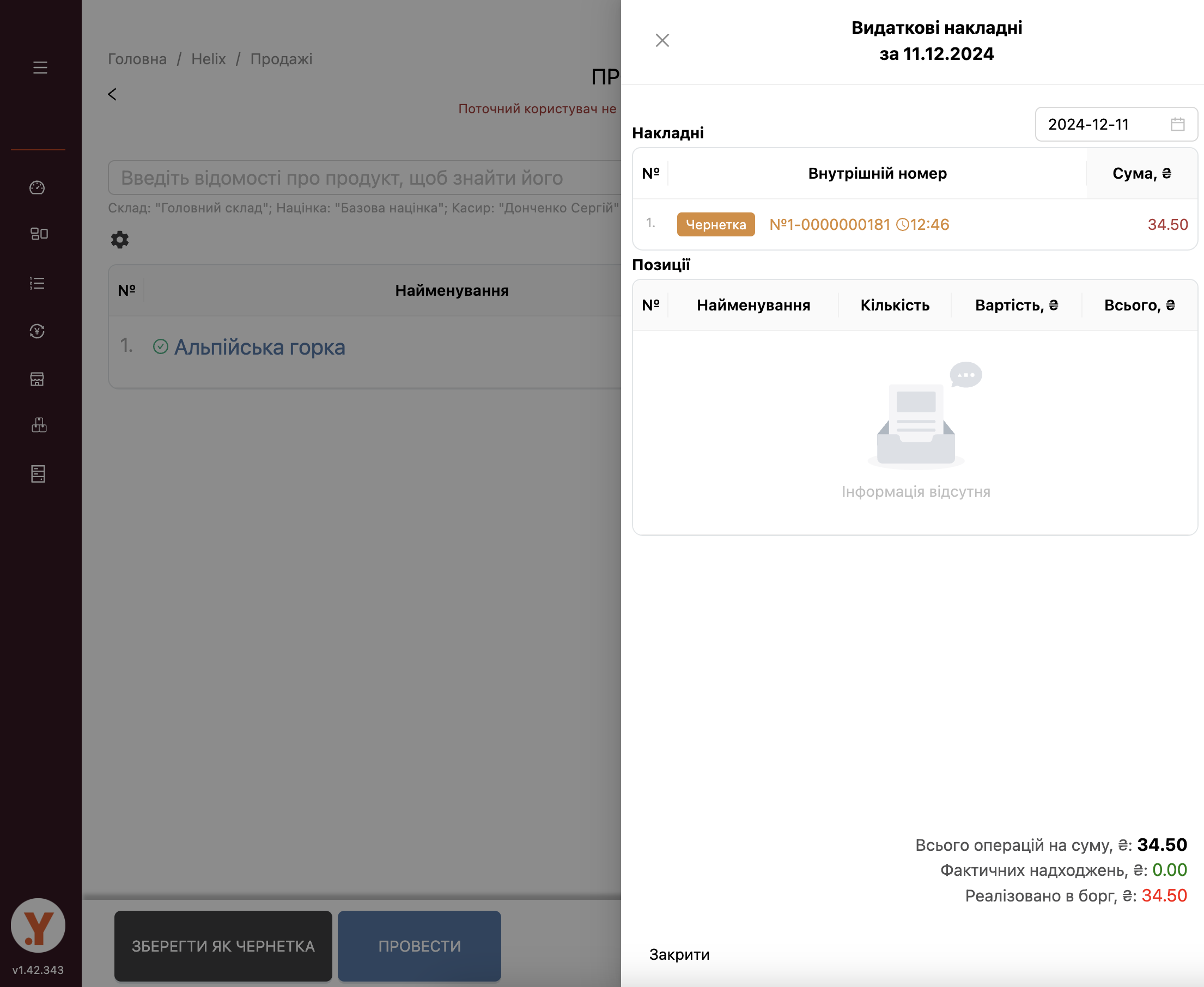This screenshot has width=1204, height=987.
Task: Open invoice №1-0000000181
Action: pos(829,224)
